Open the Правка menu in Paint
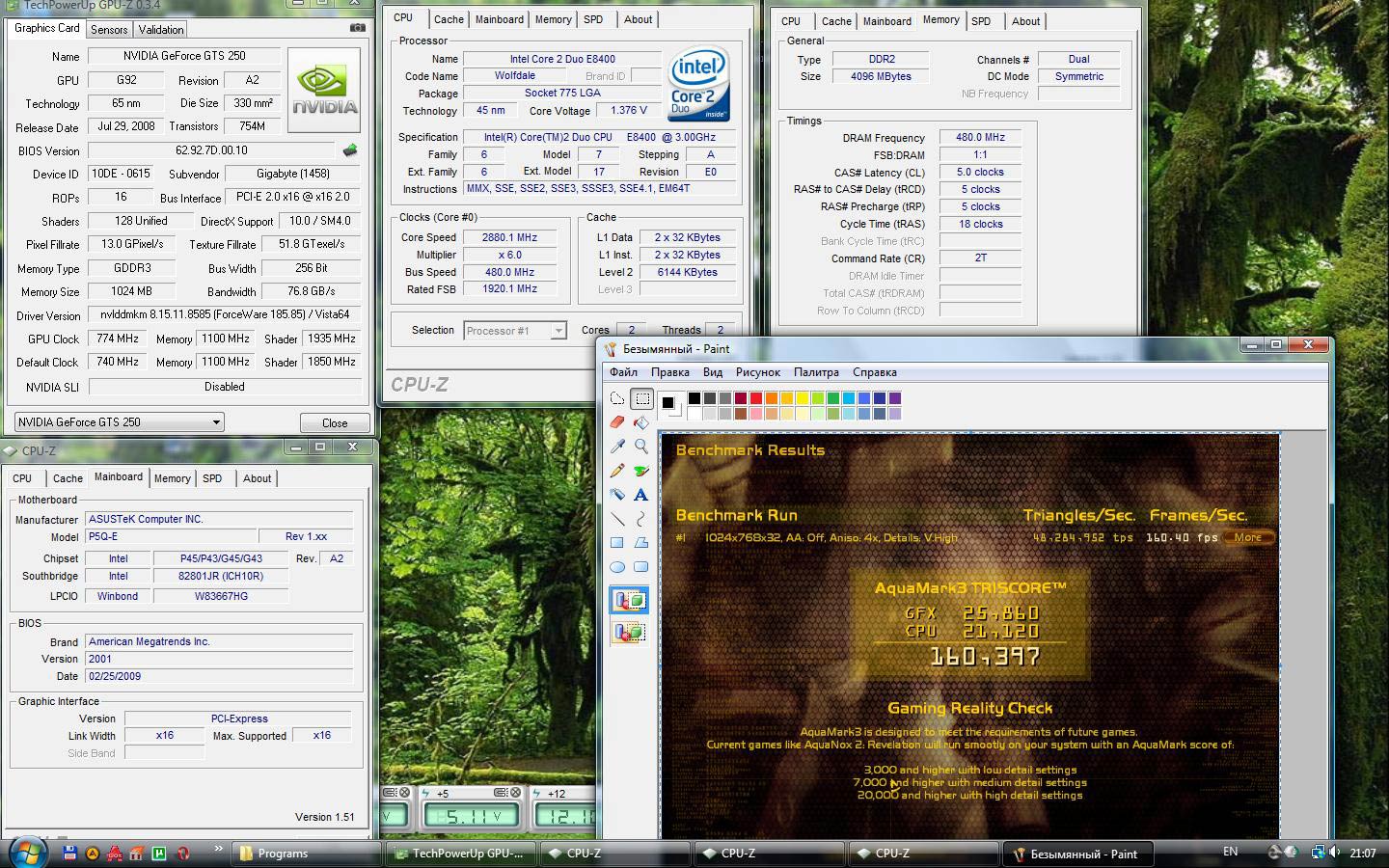 coord(669,372)
